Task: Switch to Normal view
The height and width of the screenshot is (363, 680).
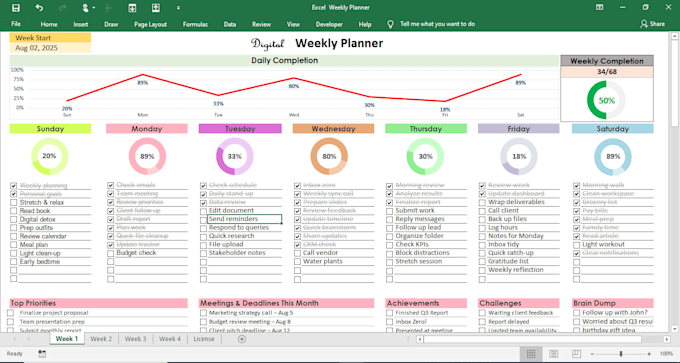Action: coord(531,354)
